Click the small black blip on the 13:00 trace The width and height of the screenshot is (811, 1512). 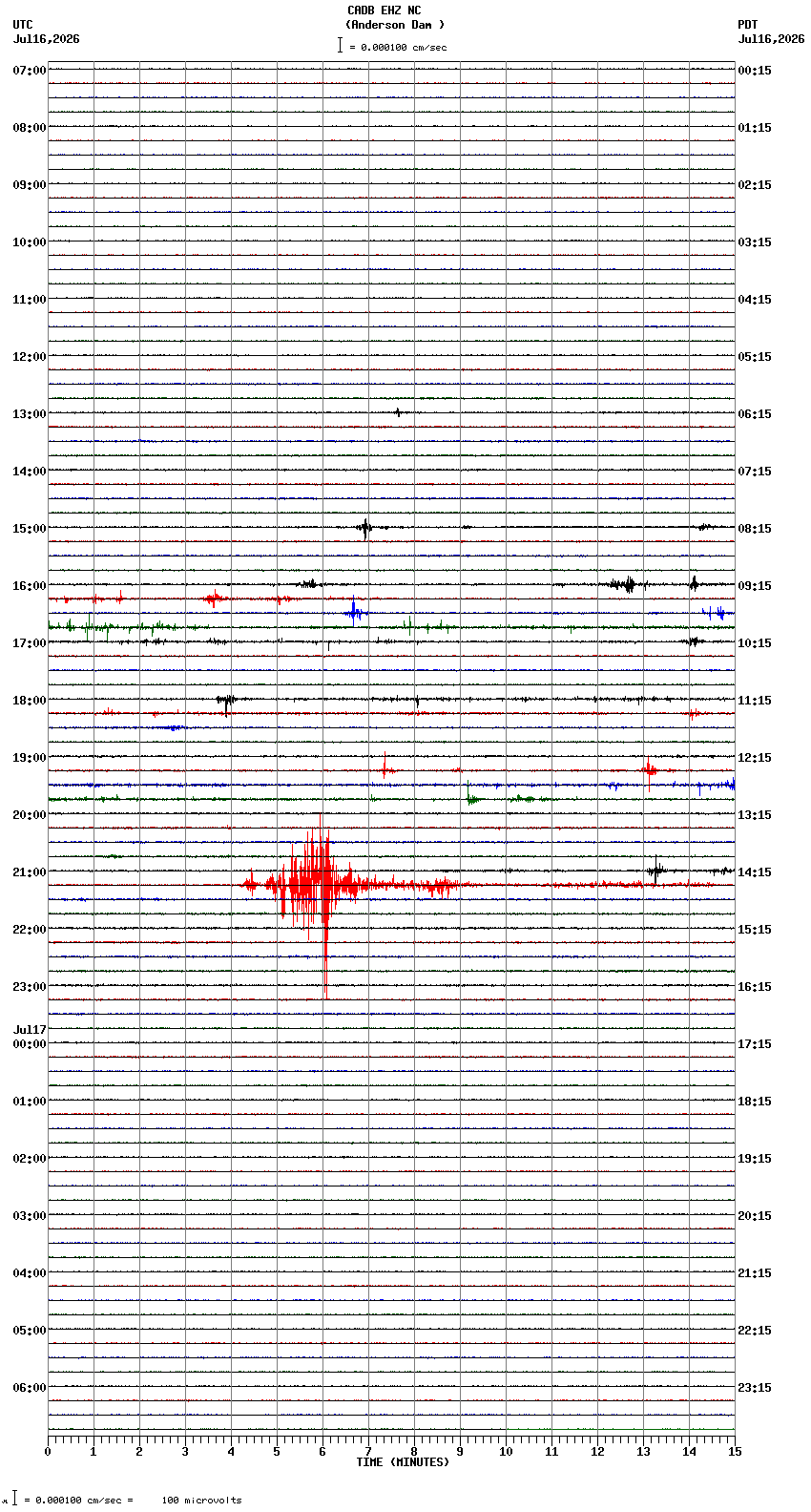tap(398, 412)
